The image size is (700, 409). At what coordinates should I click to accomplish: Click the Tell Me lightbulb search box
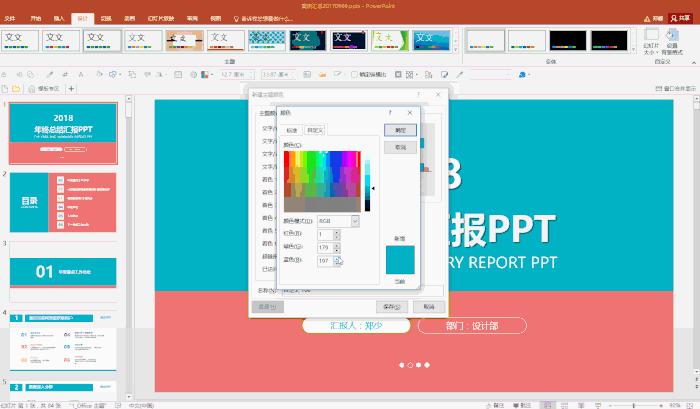click(263, 19)
